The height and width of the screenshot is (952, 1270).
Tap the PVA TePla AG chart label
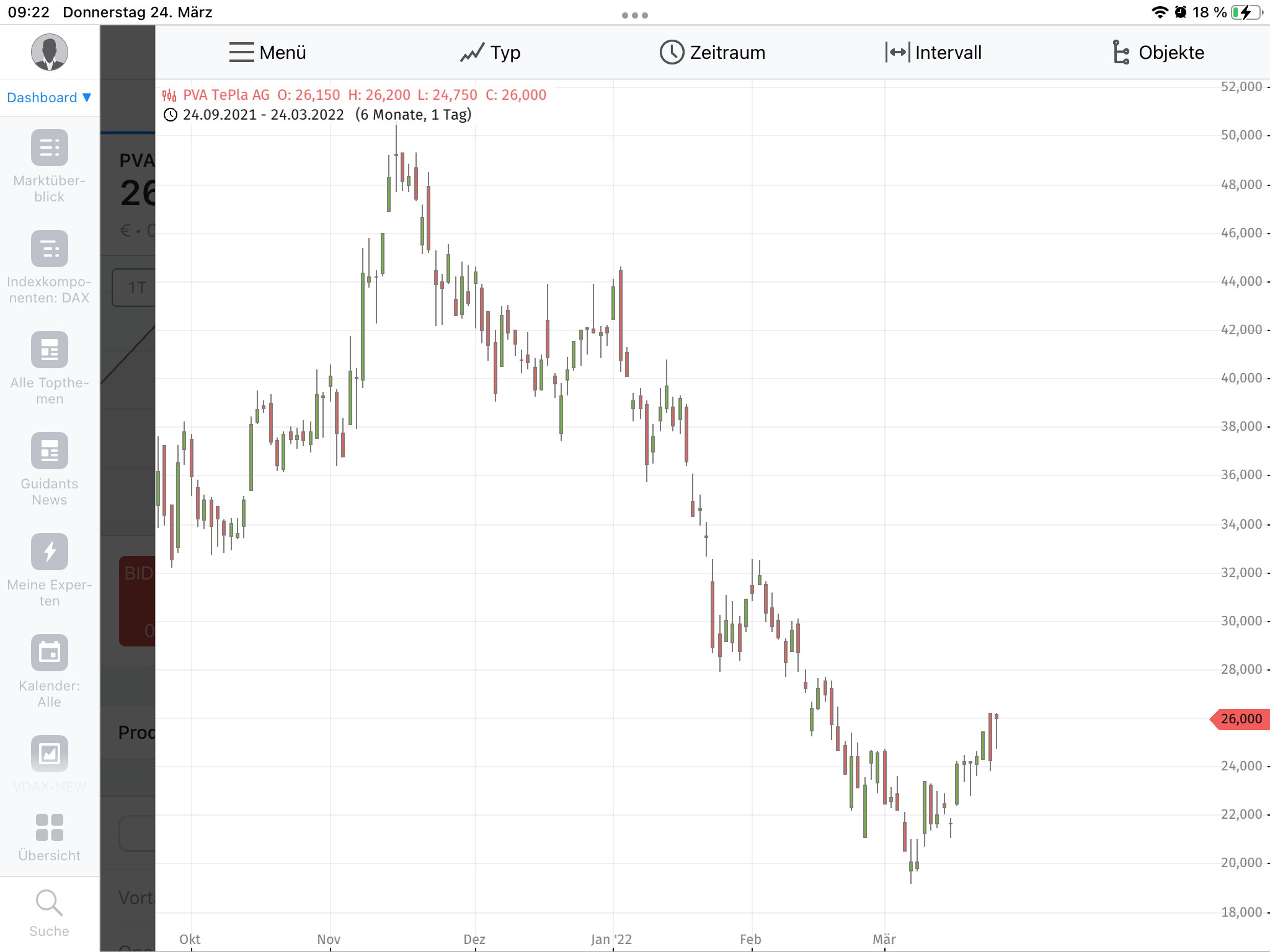tap(226, 95)
